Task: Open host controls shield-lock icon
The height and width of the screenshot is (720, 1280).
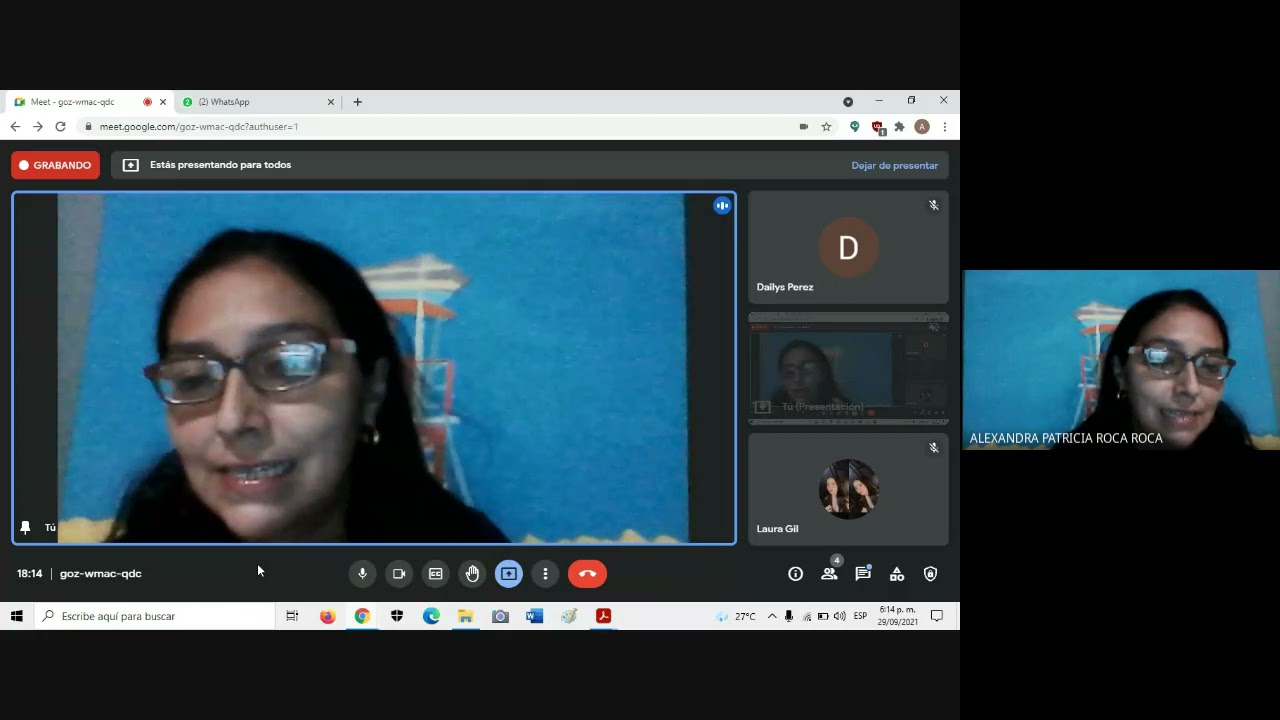Action: point(931,574)
